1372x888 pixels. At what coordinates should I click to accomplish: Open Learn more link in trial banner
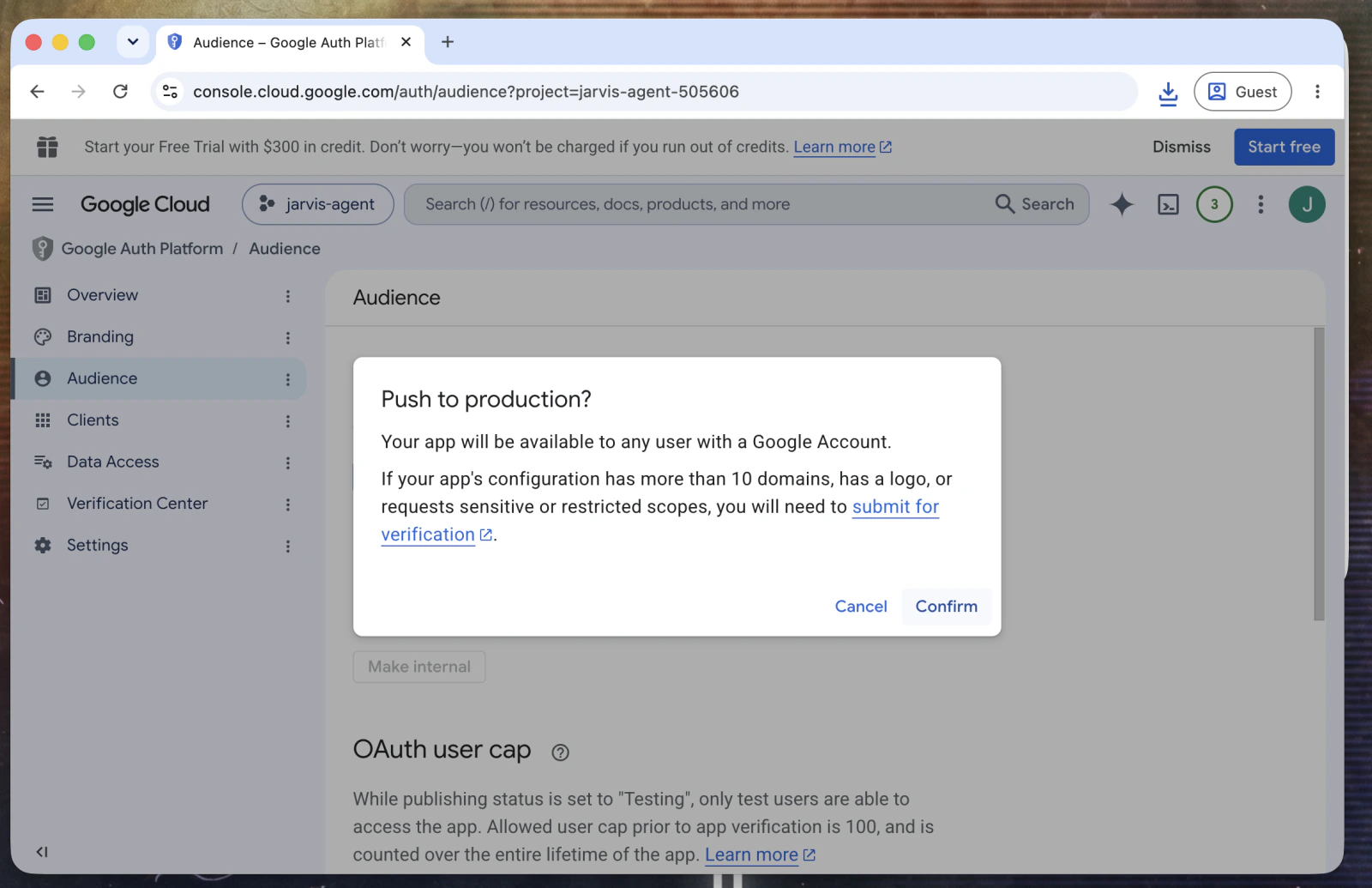pos(843,147)
